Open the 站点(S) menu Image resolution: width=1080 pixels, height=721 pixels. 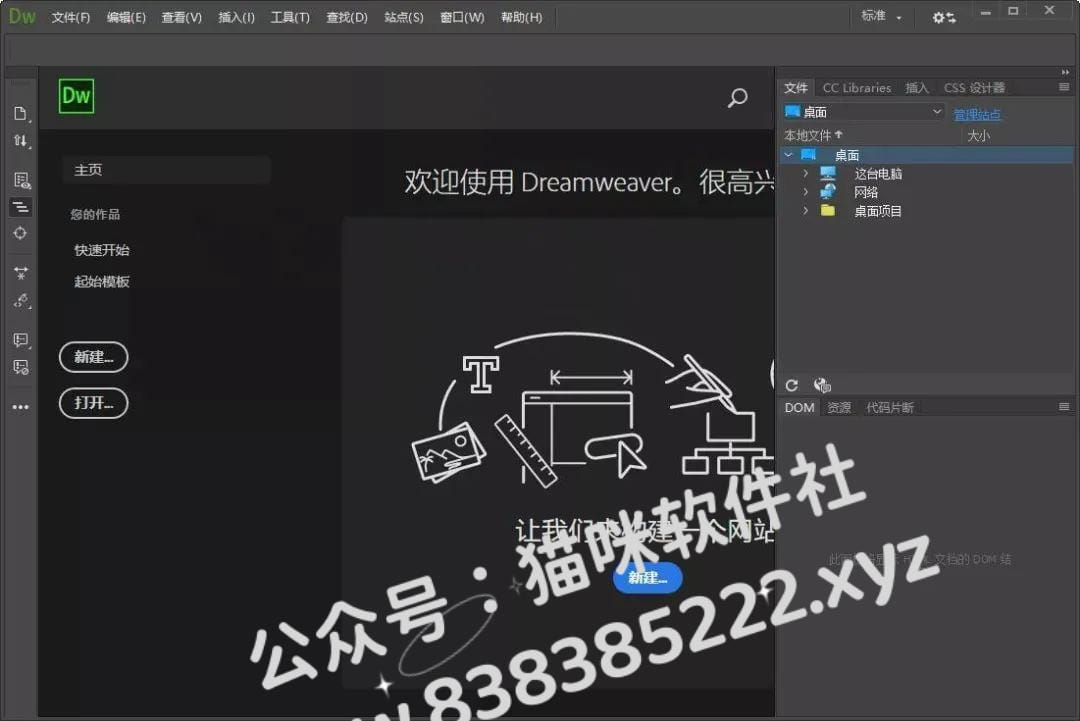[404, 17]
